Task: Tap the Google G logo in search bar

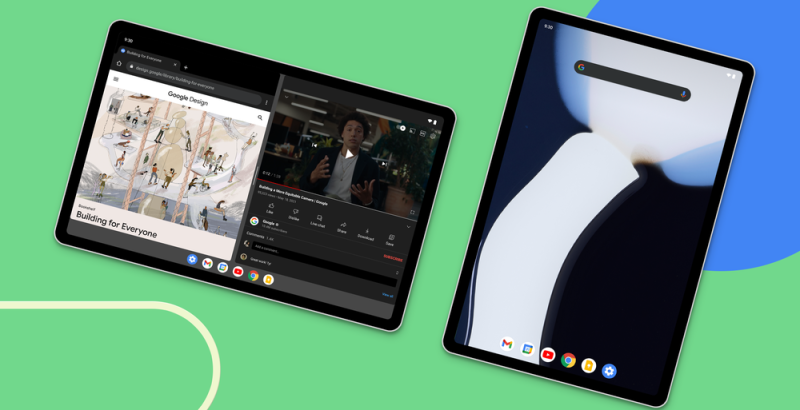Action: (581, 67)
